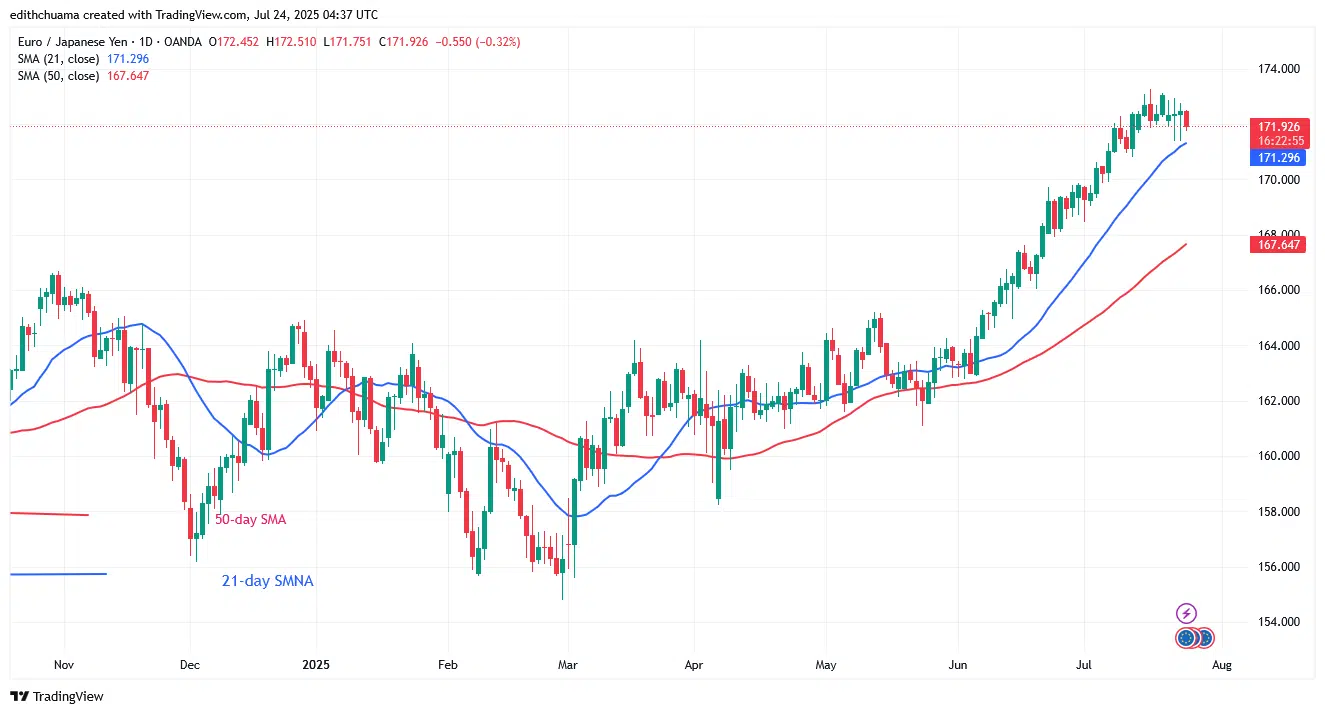
Task: Click the short blue line beside 21-day SMNA label
Action: [x=57, y=574]
